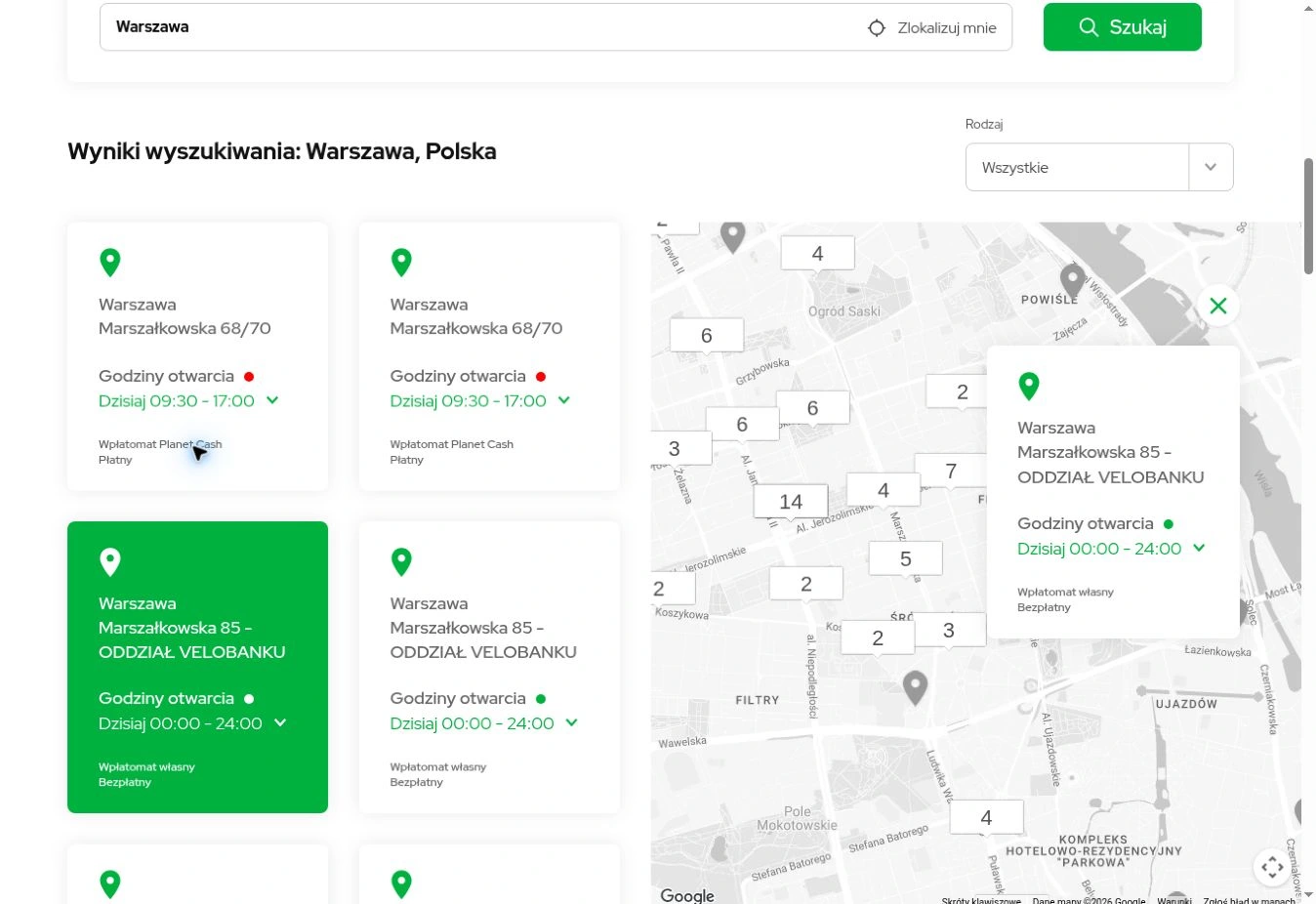Select the map cluster marker labeled 14
The width and height of the screenshot is (1316, 904).
tap(791, 502)
